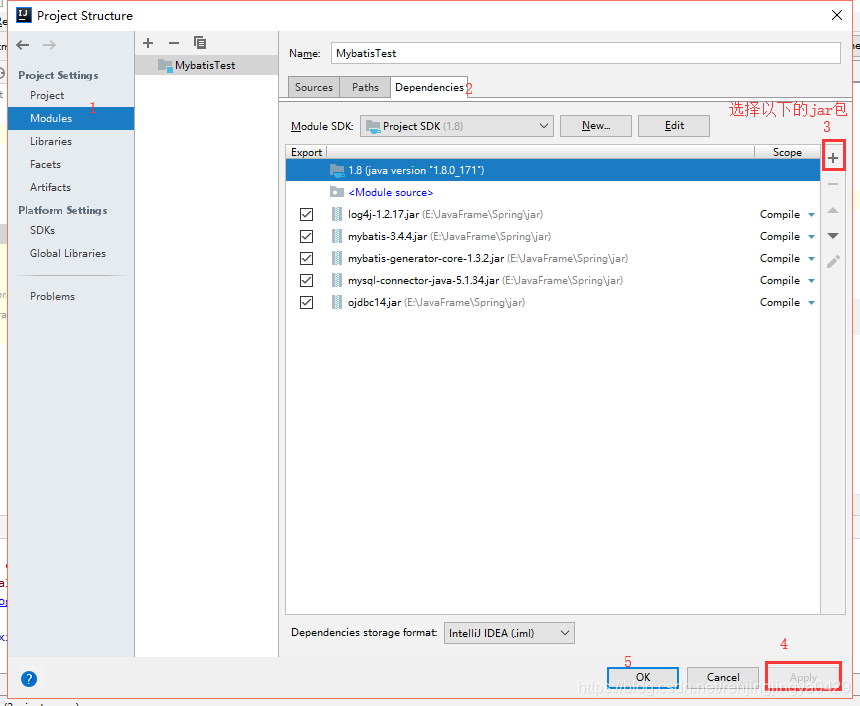Screen dimensions: 860x706
Task: Click the Edit SDK button
Action: click(x=674, y=126)
